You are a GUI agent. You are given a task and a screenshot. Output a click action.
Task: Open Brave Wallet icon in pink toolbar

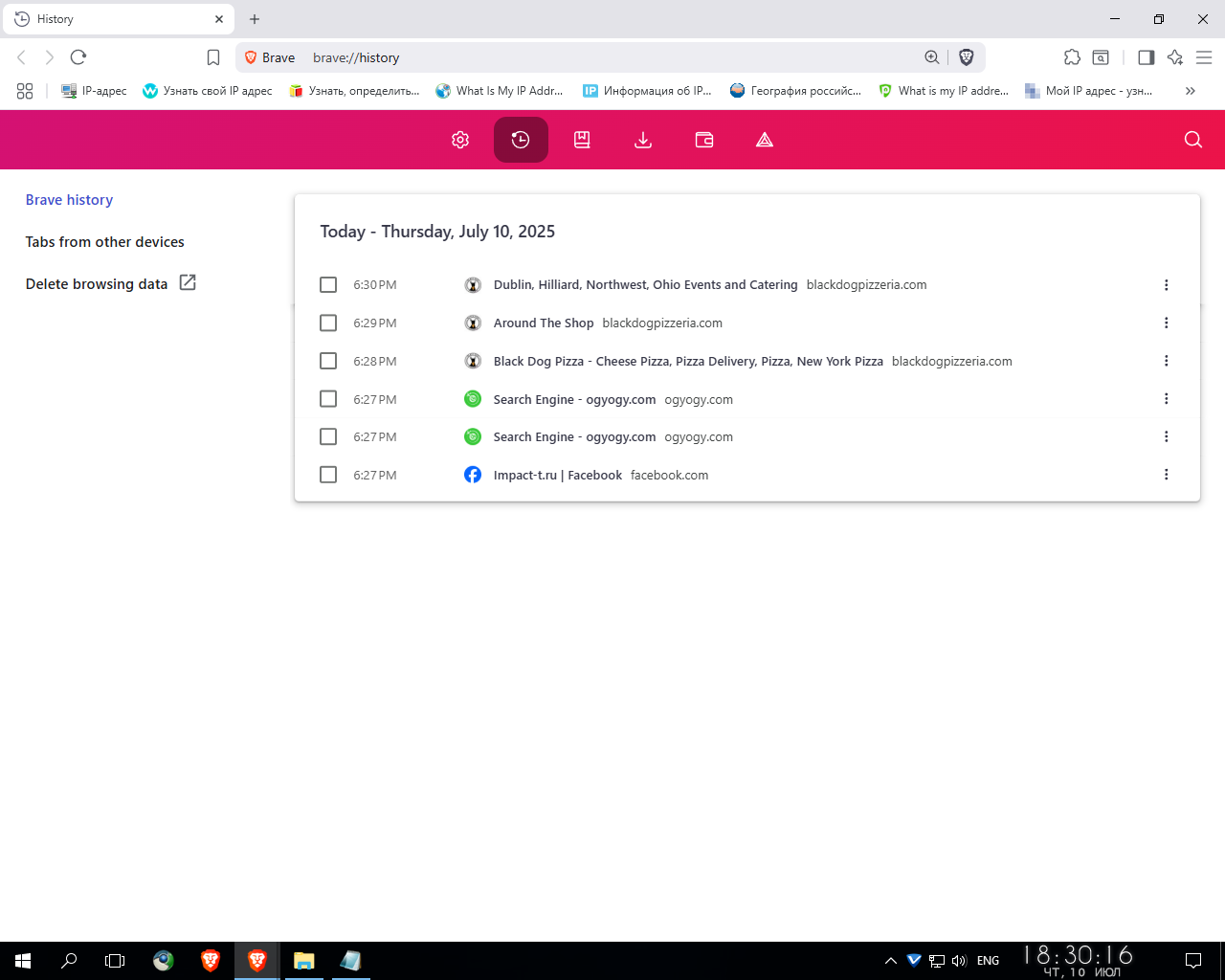(704, 140)
